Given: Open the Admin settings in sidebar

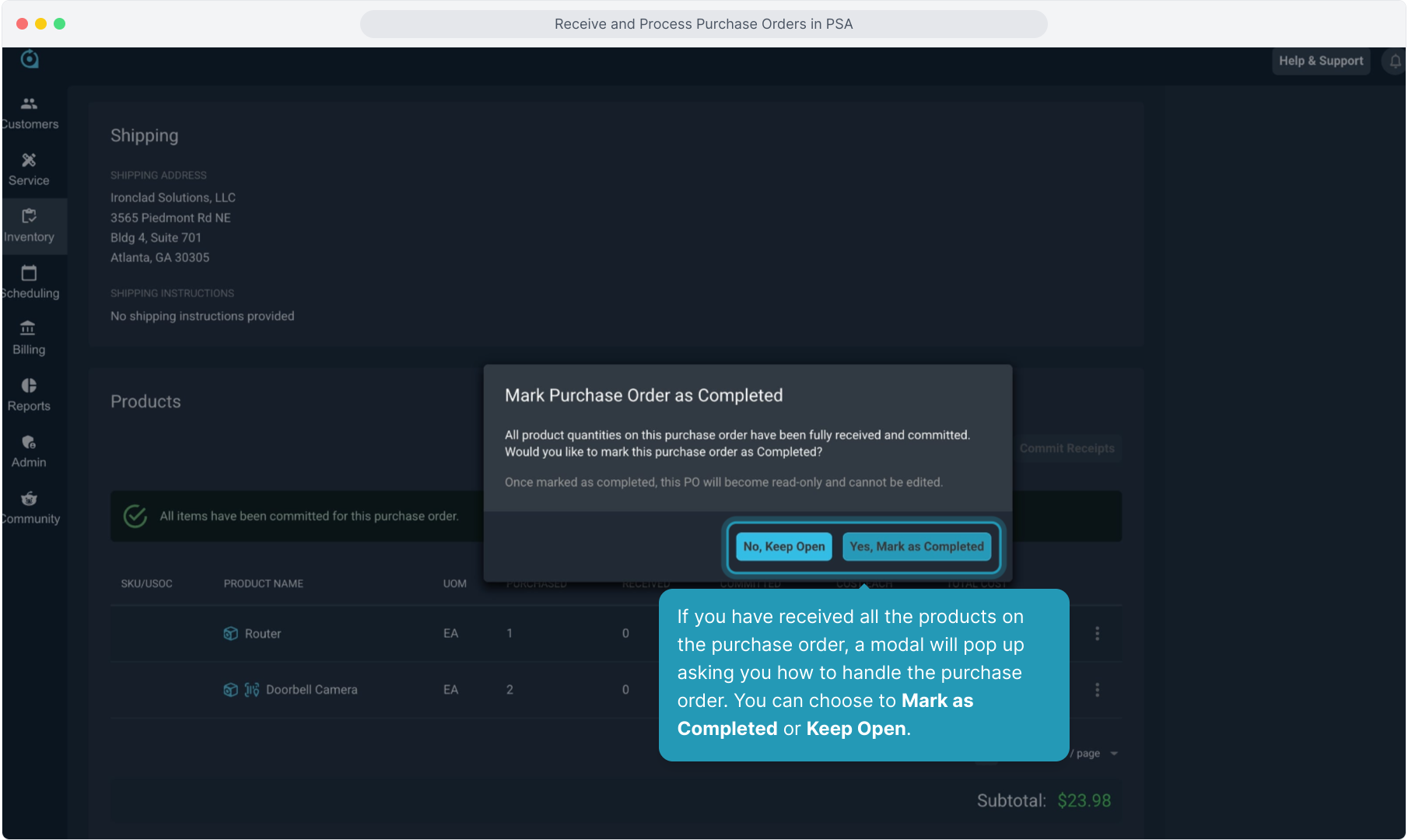Looking at the screenshot, I should tap(30, 451).
